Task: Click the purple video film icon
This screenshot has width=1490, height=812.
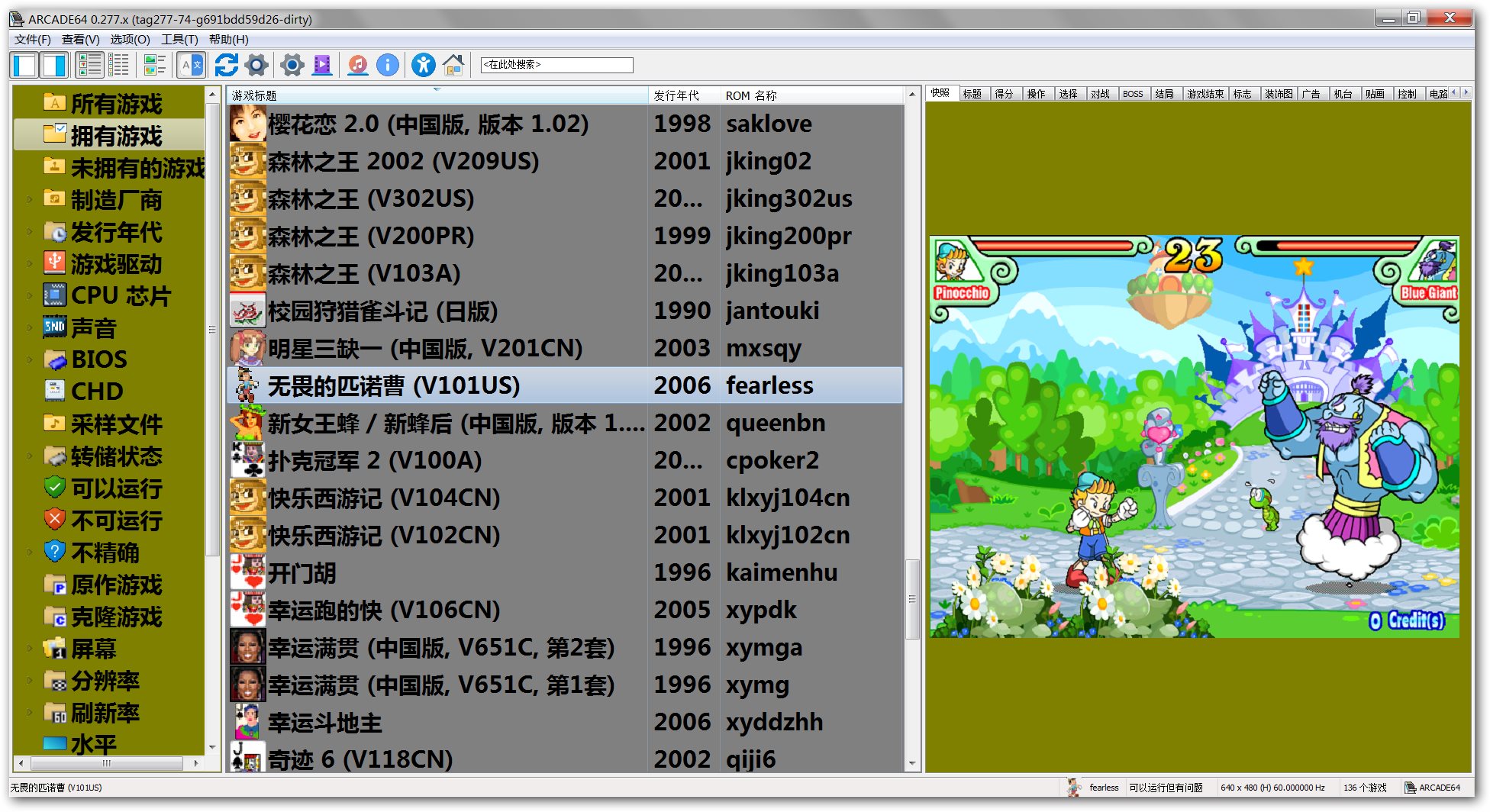Action: [x=323, y=66]
